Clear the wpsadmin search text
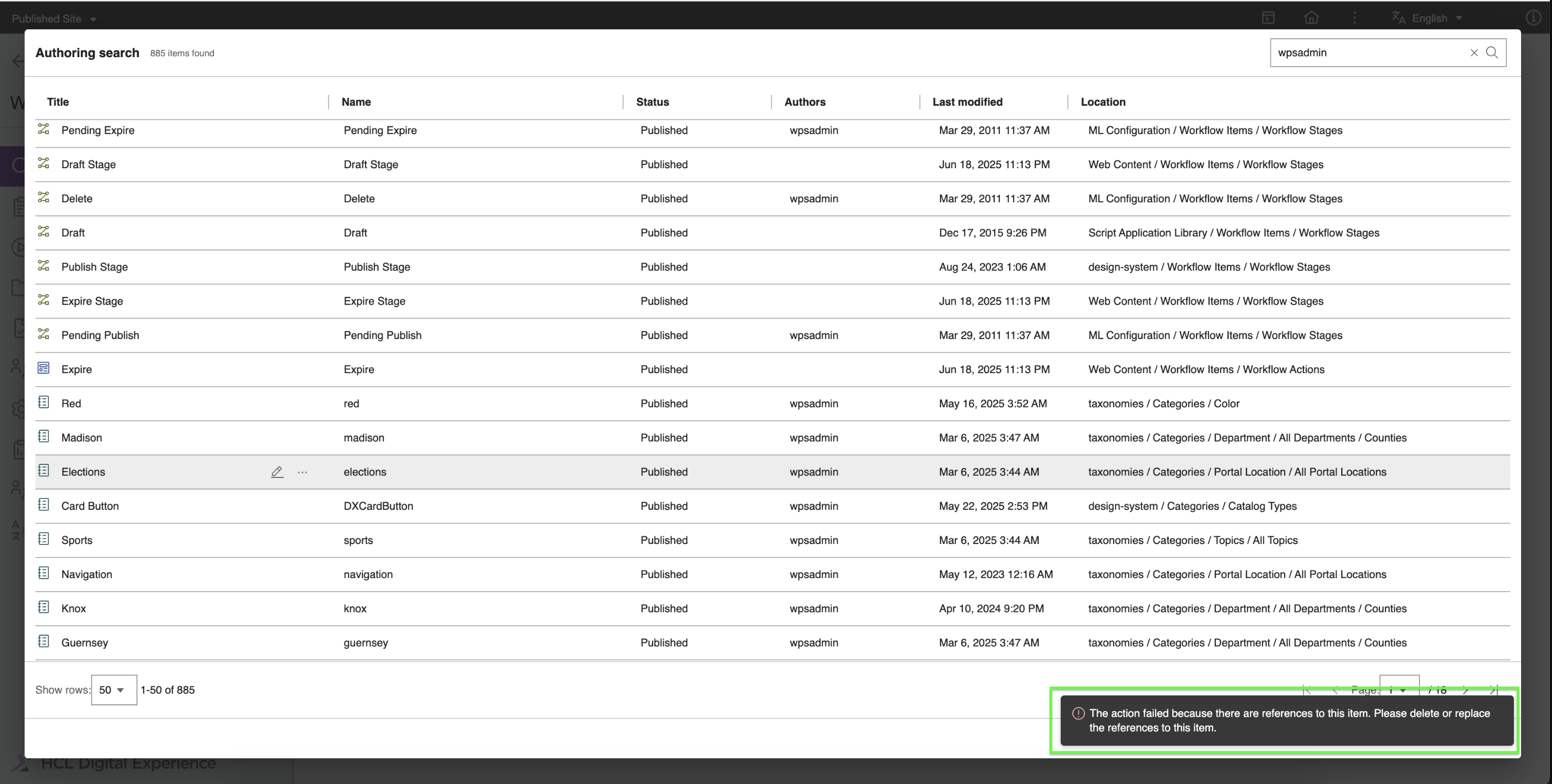This screenshot has height=784, width=1552. pos(1474,53)
